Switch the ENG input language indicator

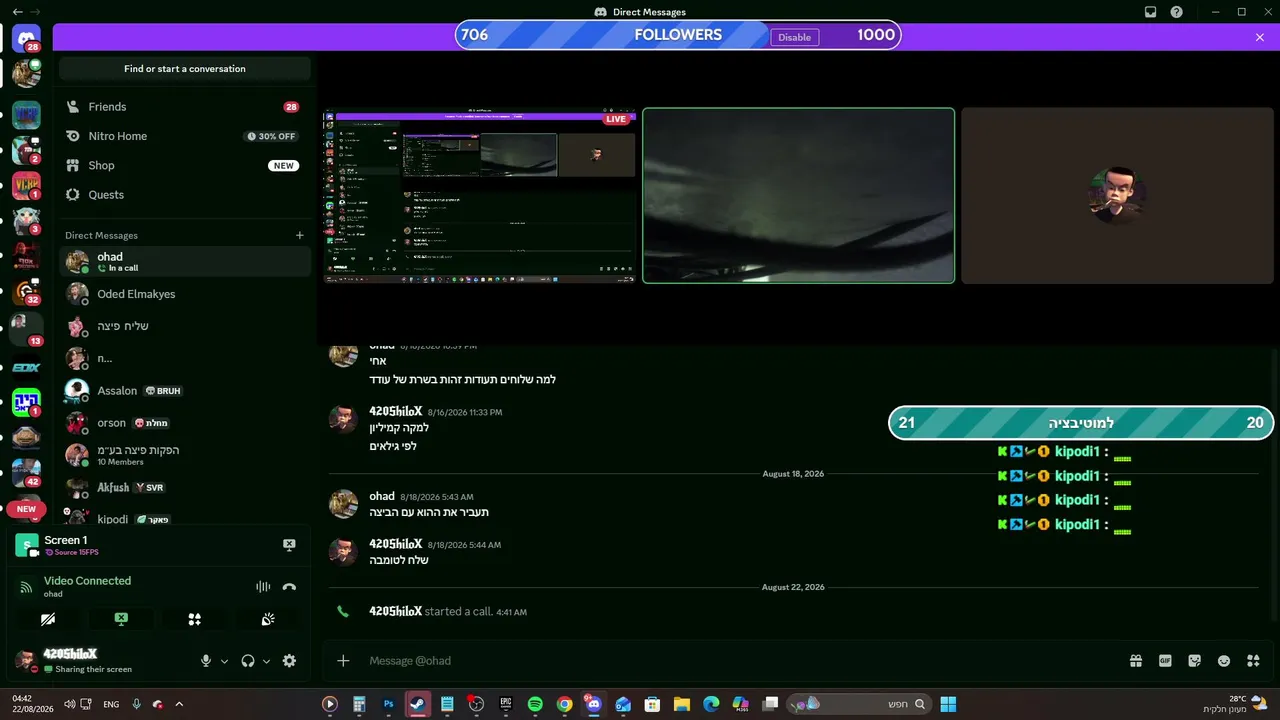click(x=111, y=704)
